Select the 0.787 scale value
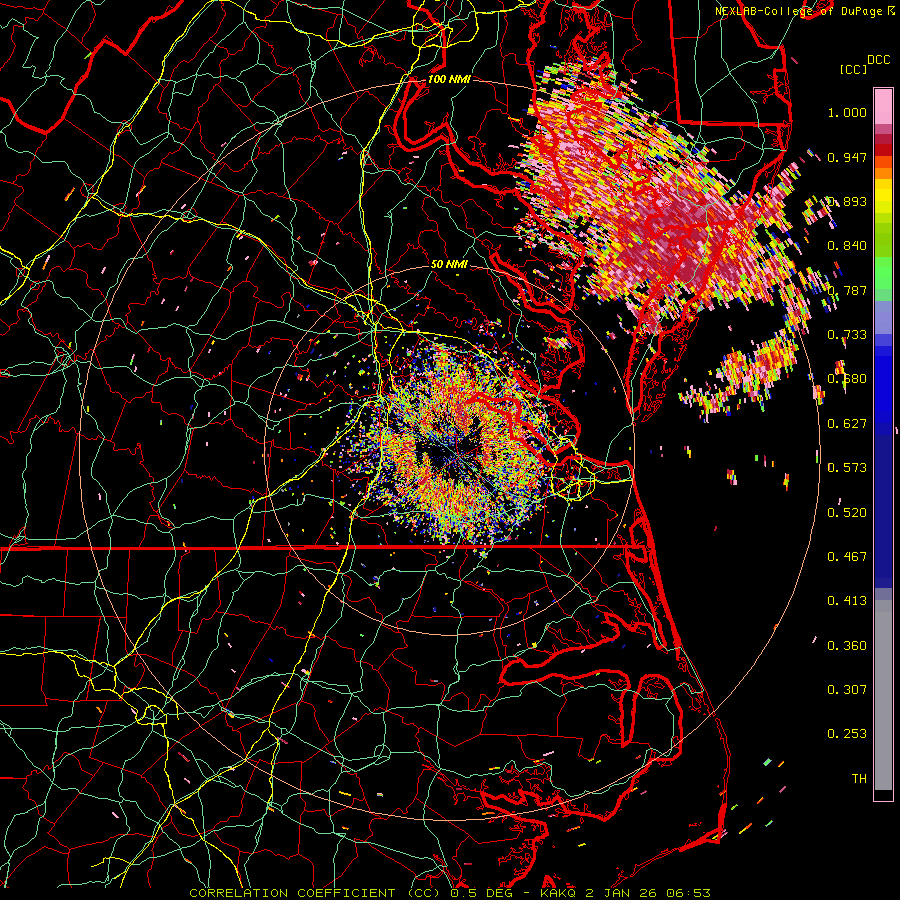Image resolution: width=900 pixels, height=900 pixels. (x=847, y=290)
